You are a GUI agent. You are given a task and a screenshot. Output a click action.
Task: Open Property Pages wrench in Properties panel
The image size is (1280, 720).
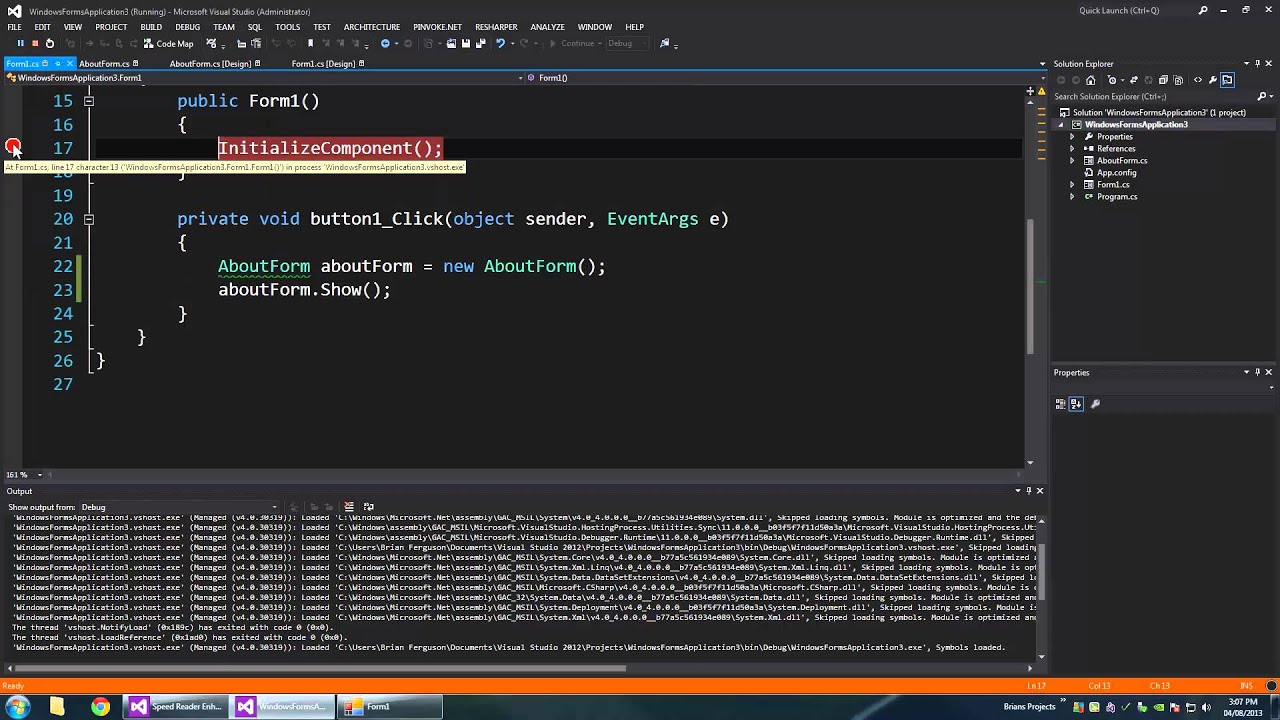pos(1095,404)
